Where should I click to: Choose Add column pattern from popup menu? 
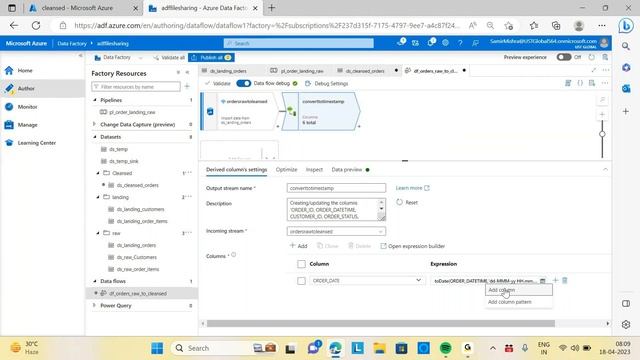(518, 302)
